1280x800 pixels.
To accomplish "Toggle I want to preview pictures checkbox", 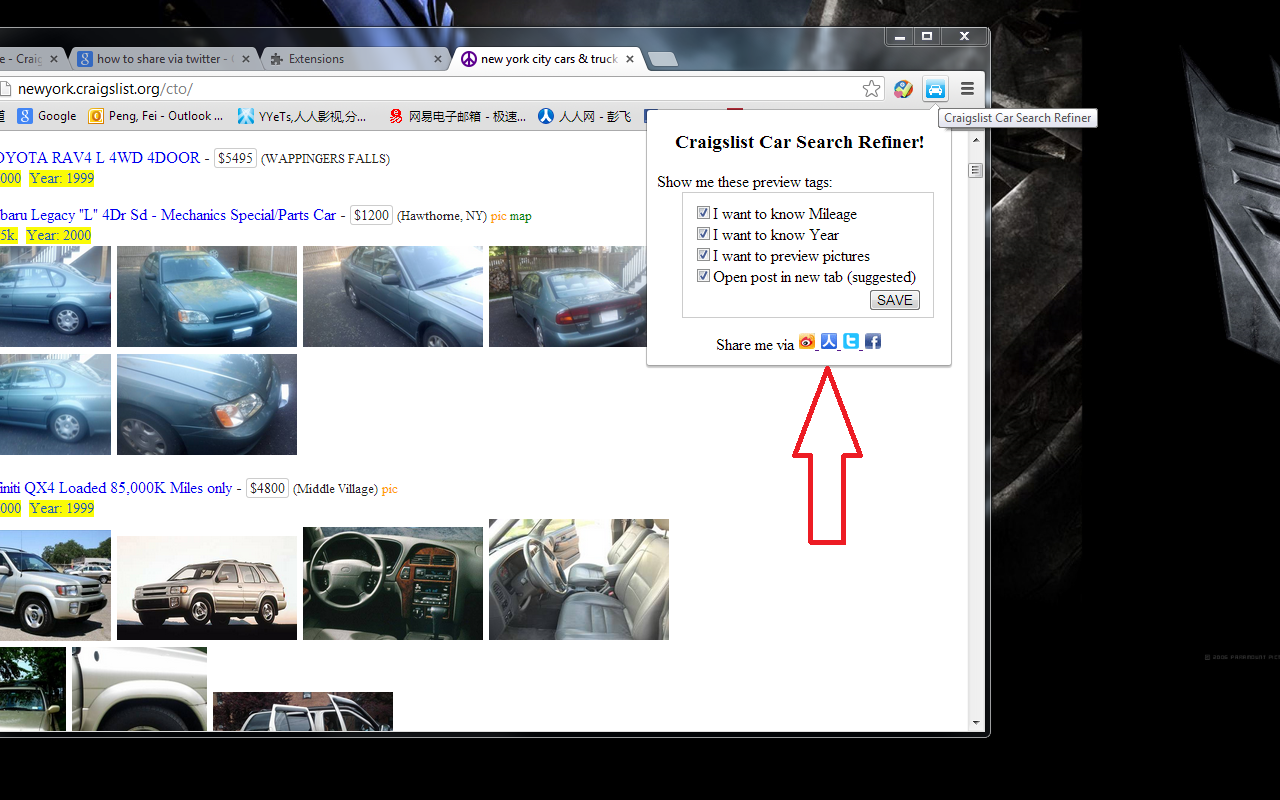I will pos(703,255).
